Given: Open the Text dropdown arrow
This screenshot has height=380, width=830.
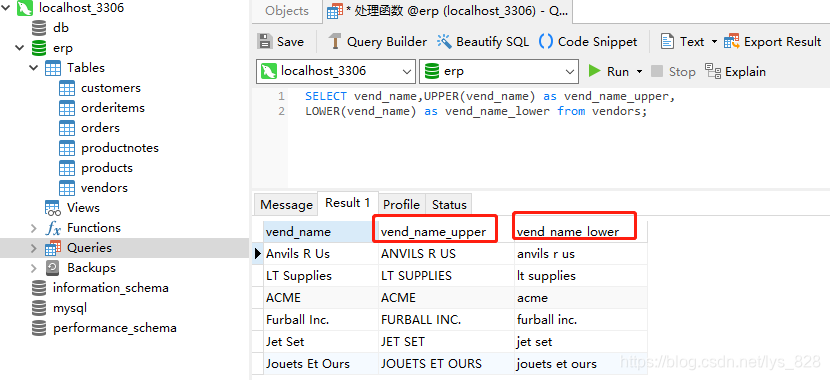Looking at the screenshot, I should [x=714, y=42].
